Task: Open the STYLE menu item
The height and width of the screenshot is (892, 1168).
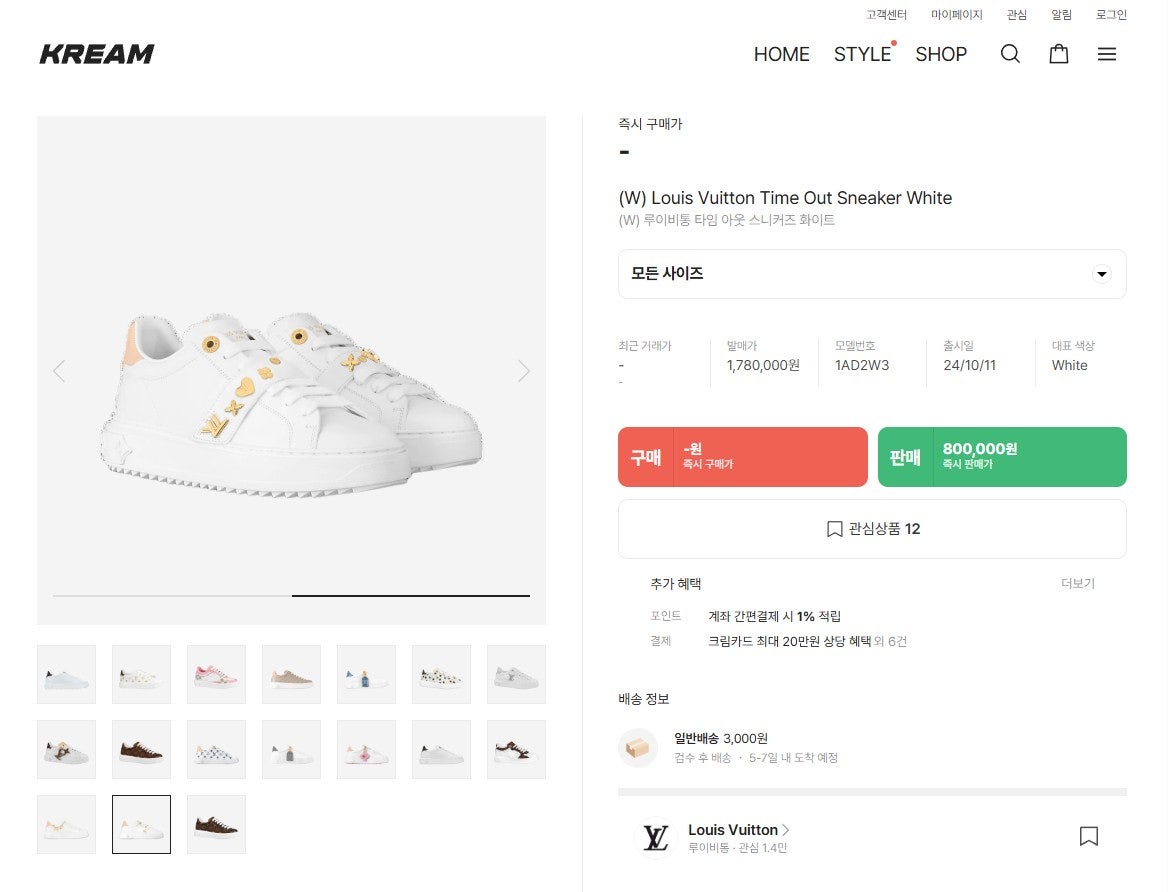Action: coord(862,54)
